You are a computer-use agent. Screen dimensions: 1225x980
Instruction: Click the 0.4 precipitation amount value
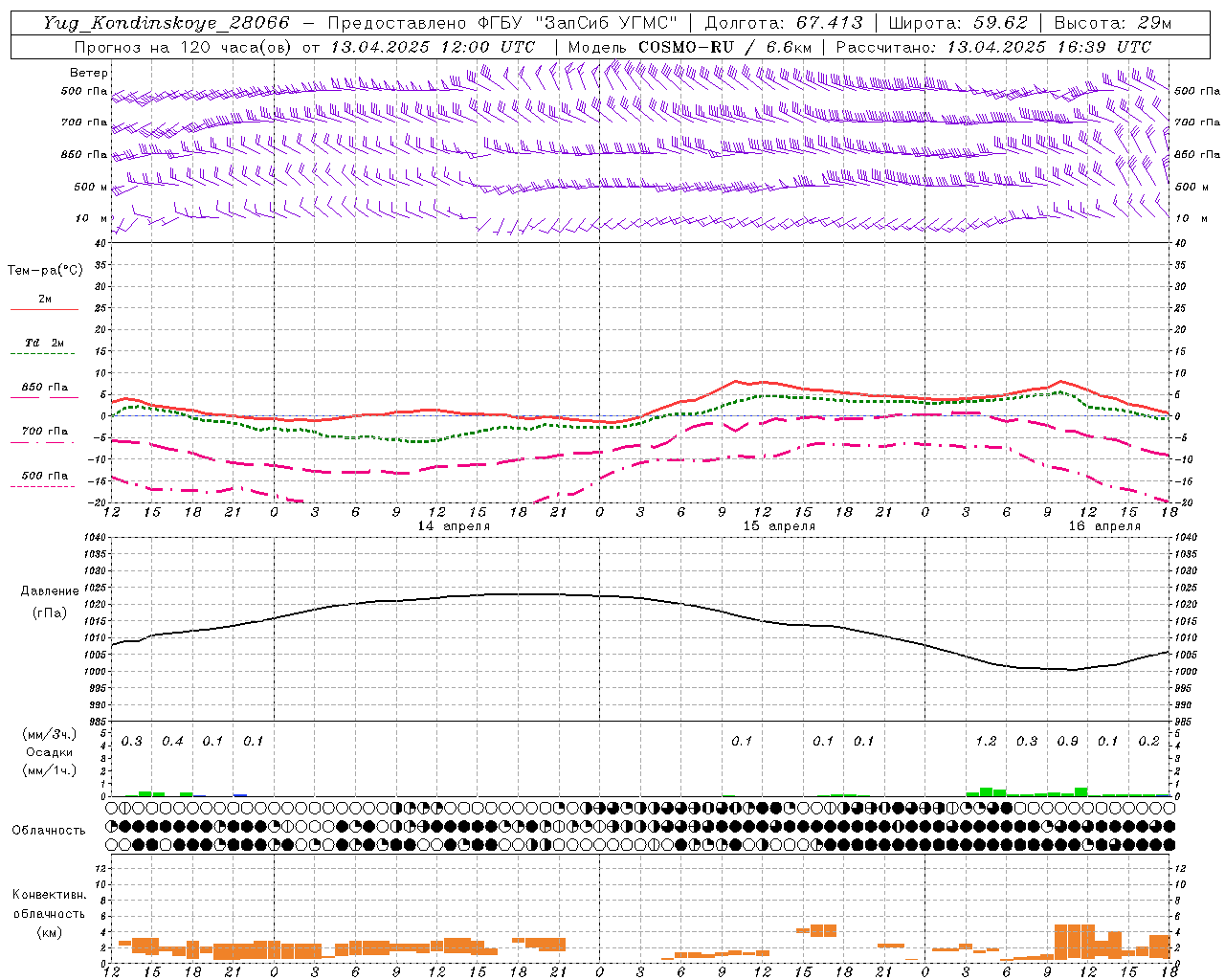[172, 742]
